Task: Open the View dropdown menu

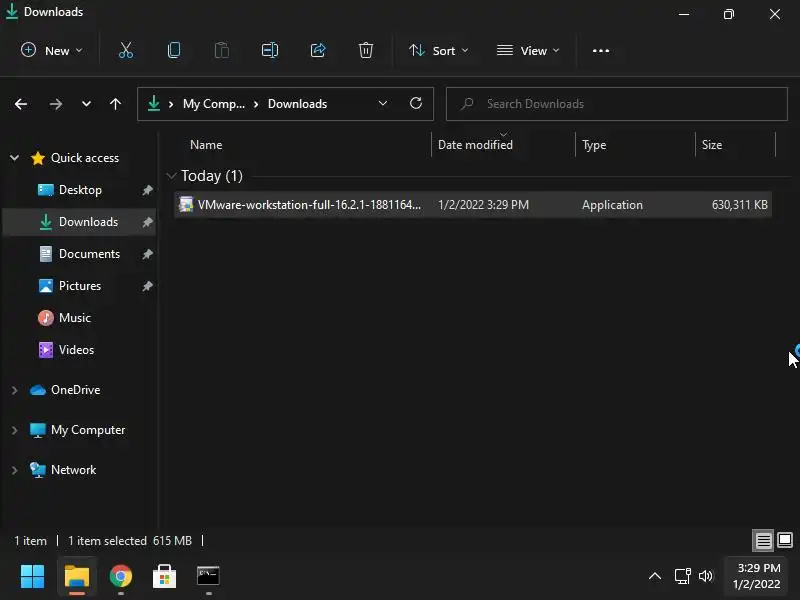Action: coord(528,51)
